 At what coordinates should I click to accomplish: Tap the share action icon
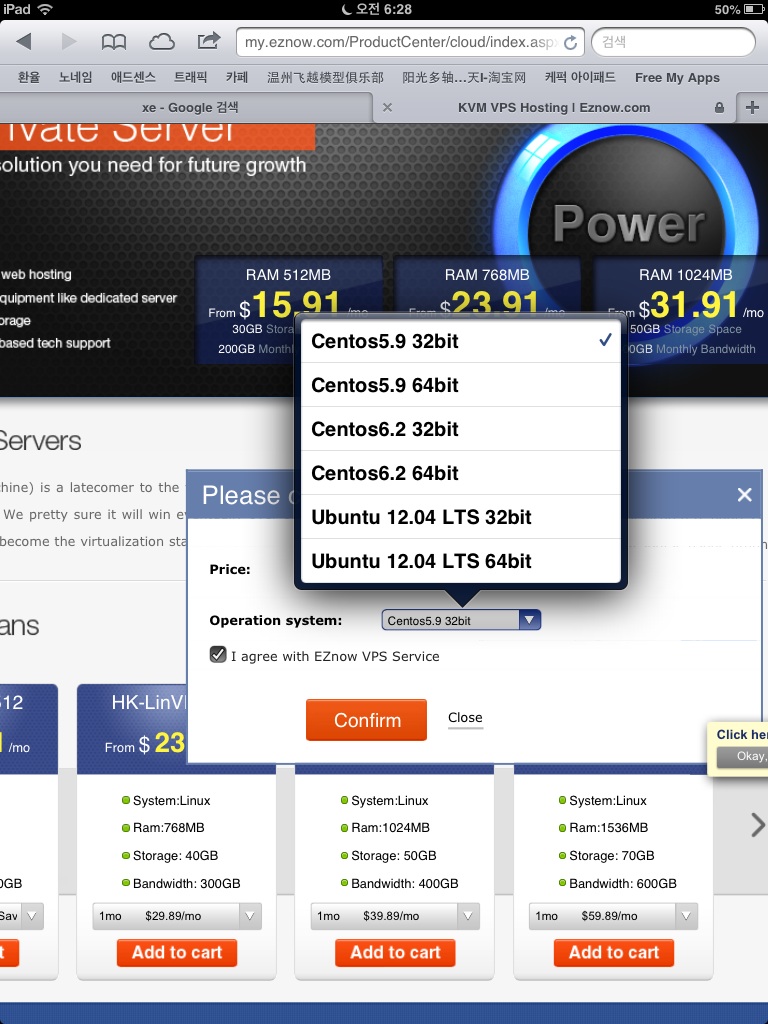pos(208,41)
